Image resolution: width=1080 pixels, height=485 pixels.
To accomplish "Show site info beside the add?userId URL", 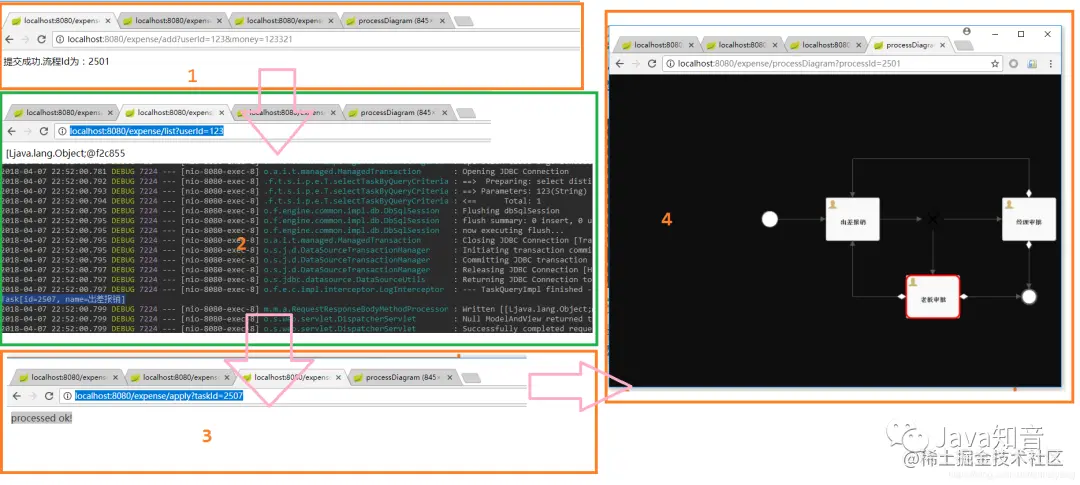I will click(60, 39).
